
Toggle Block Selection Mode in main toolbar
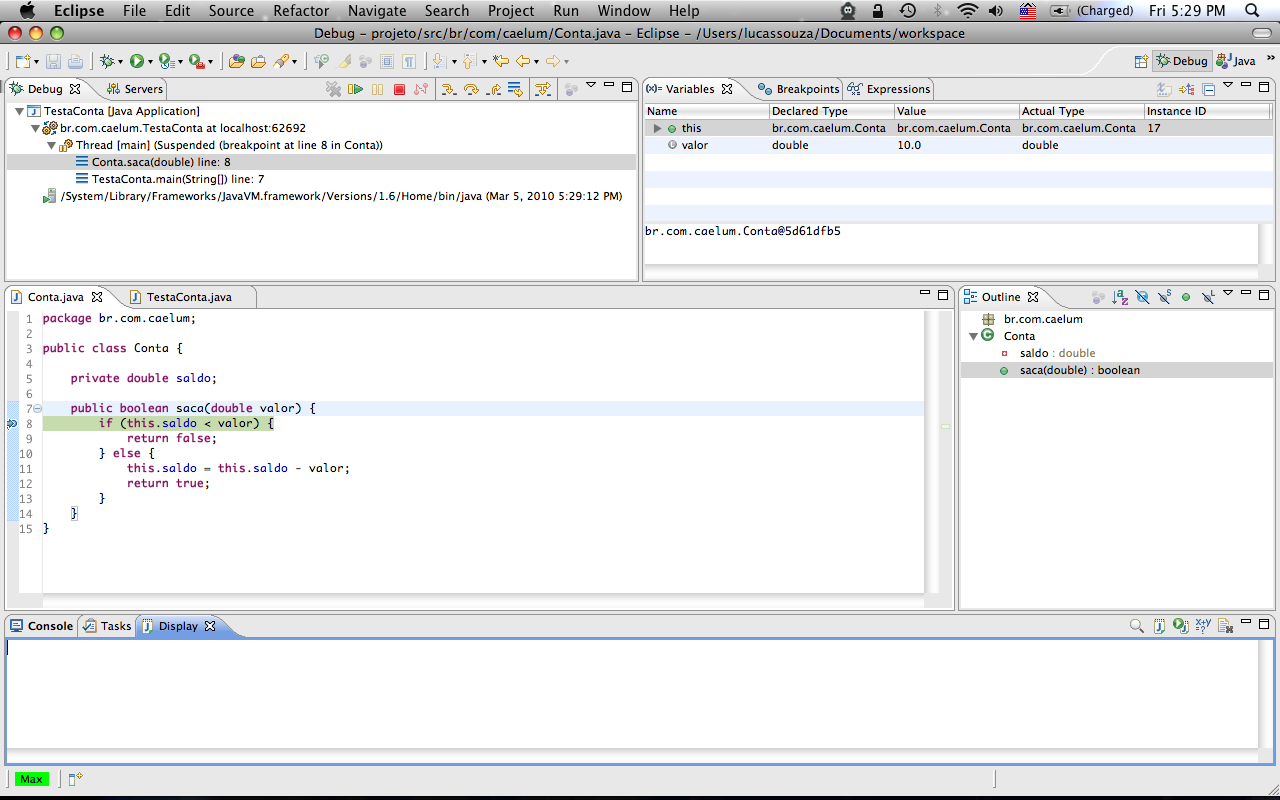pos(387,61)
